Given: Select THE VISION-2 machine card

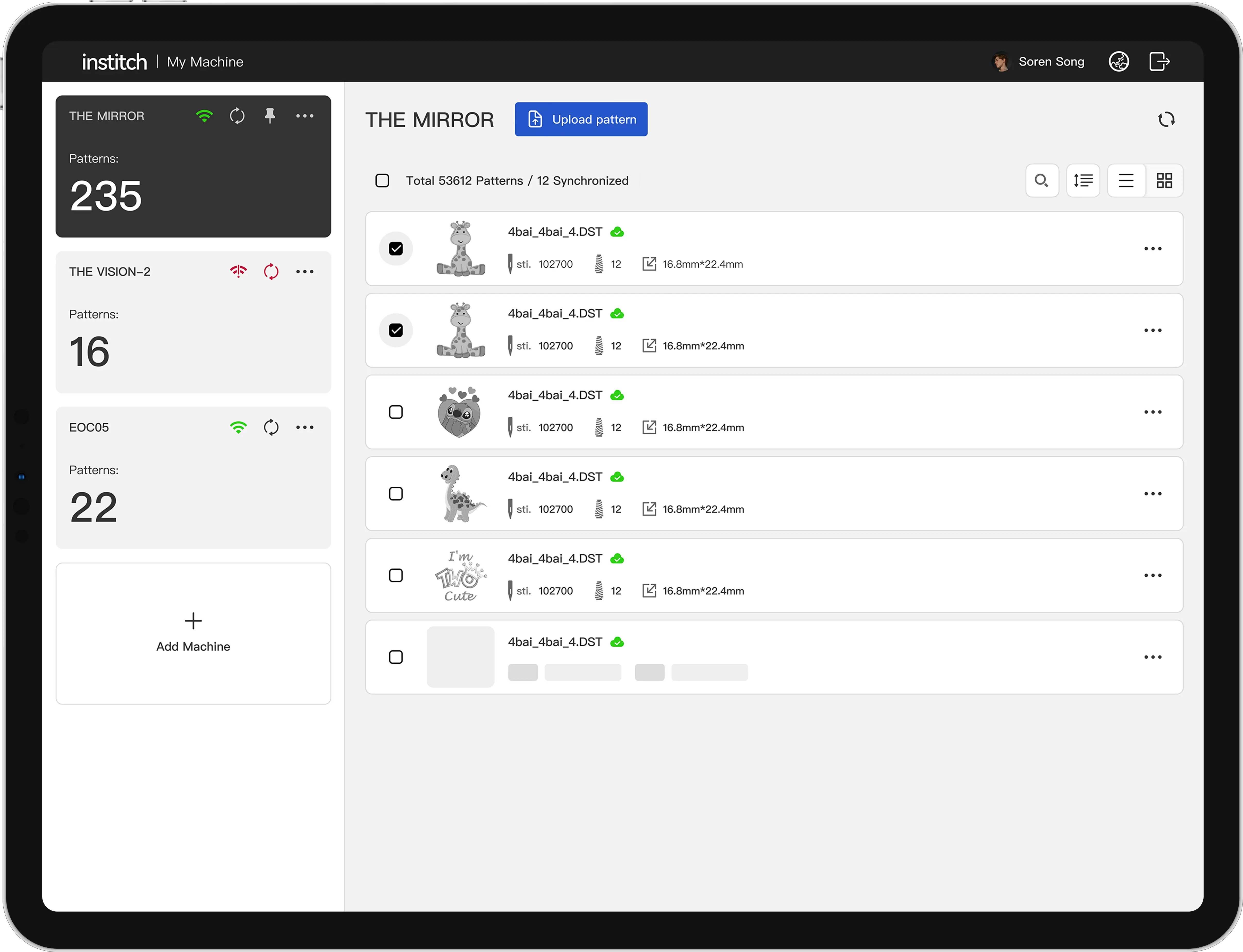Looking at the screenshot, I should coord(193,340).
